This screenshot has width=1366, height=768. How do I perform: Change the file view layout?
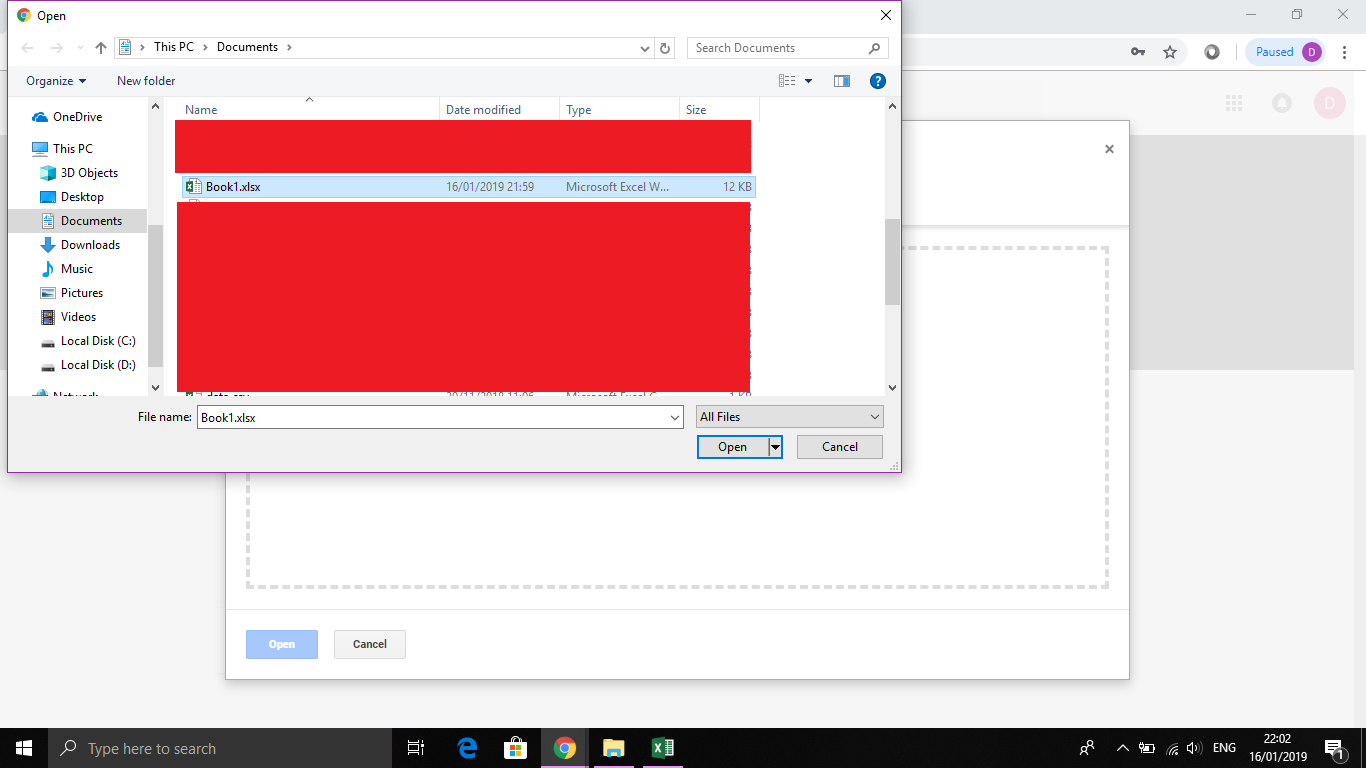[x=788, y=81]
